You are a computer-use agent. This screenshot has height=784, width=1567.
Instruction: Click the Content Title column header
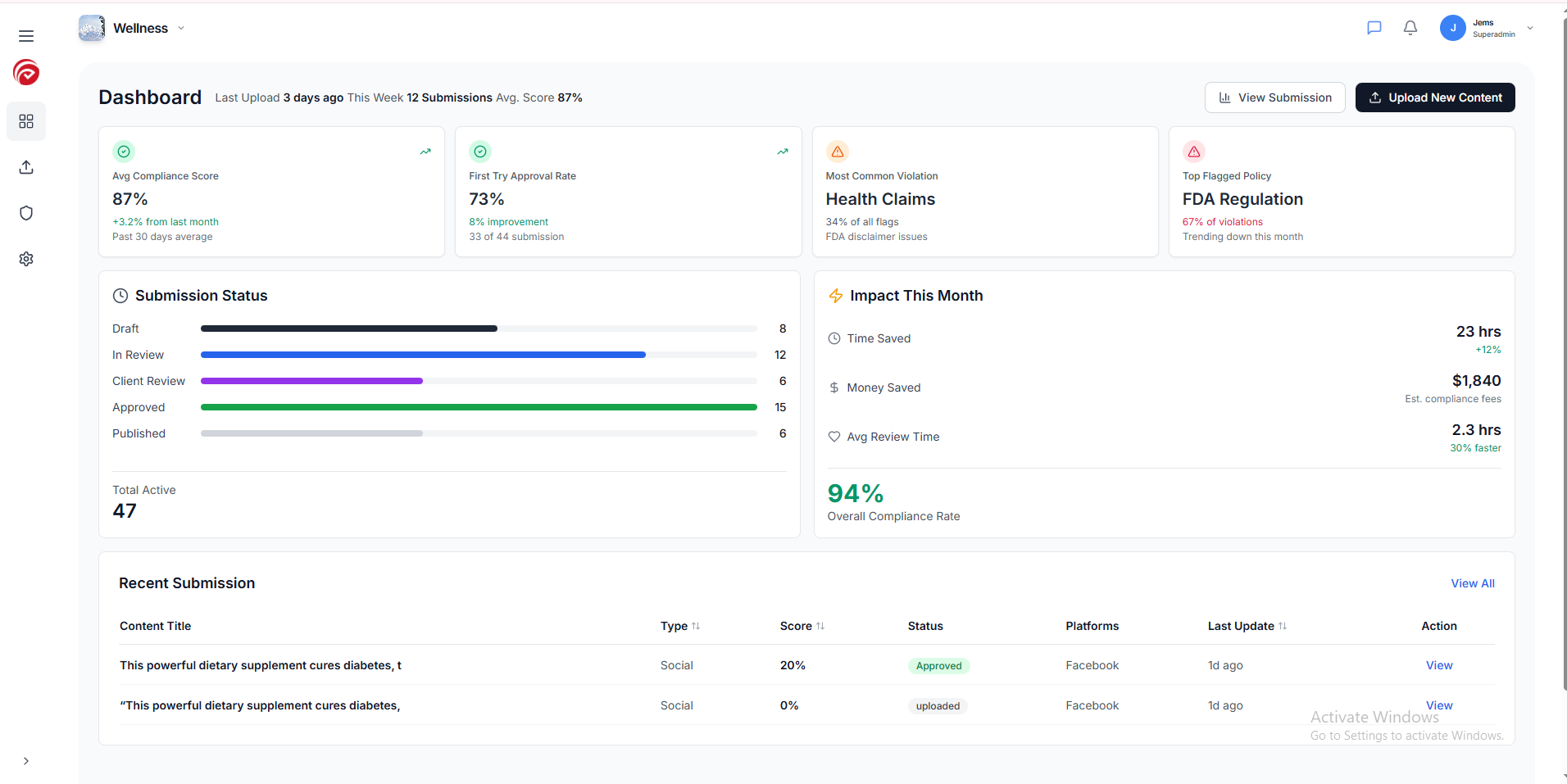[x=155, y=626]
